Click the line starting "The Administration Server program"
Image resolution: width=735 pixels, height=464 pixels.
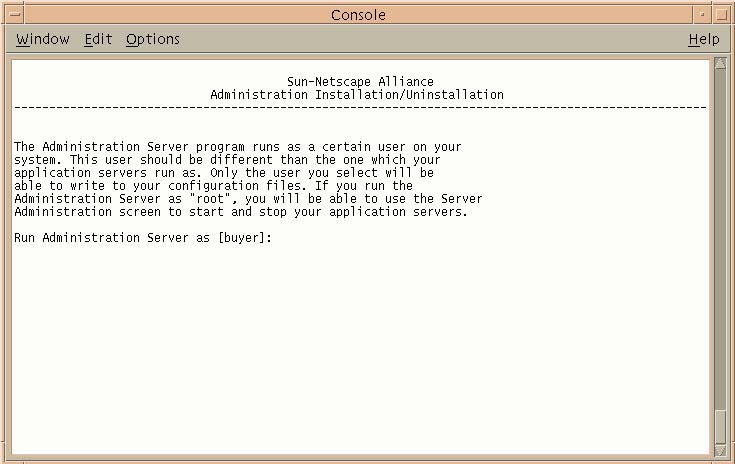(x=238, y=147)
